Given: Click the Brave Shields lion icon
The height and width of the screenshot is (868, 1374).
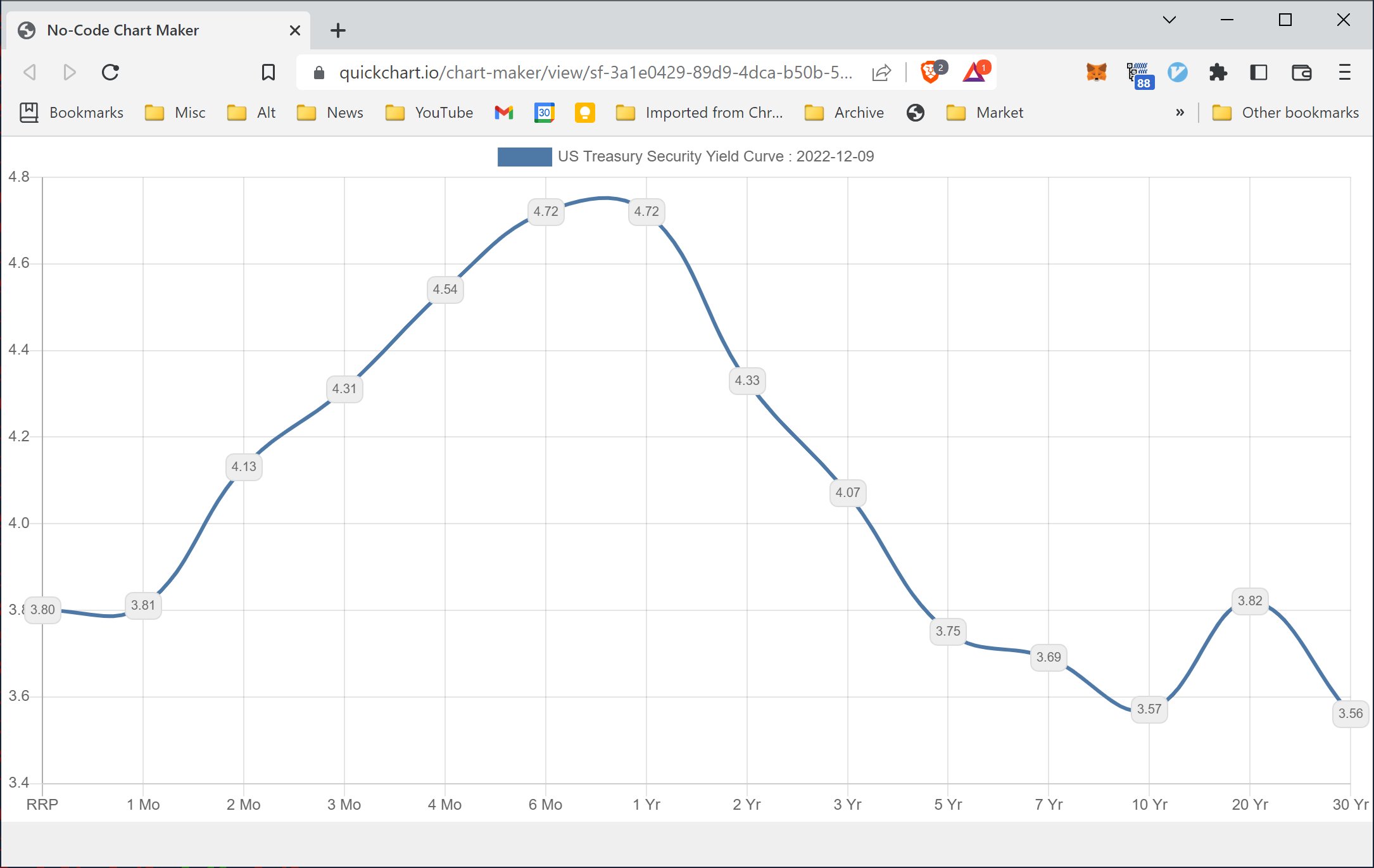Looking at the screenshot, I should point(930,73).
